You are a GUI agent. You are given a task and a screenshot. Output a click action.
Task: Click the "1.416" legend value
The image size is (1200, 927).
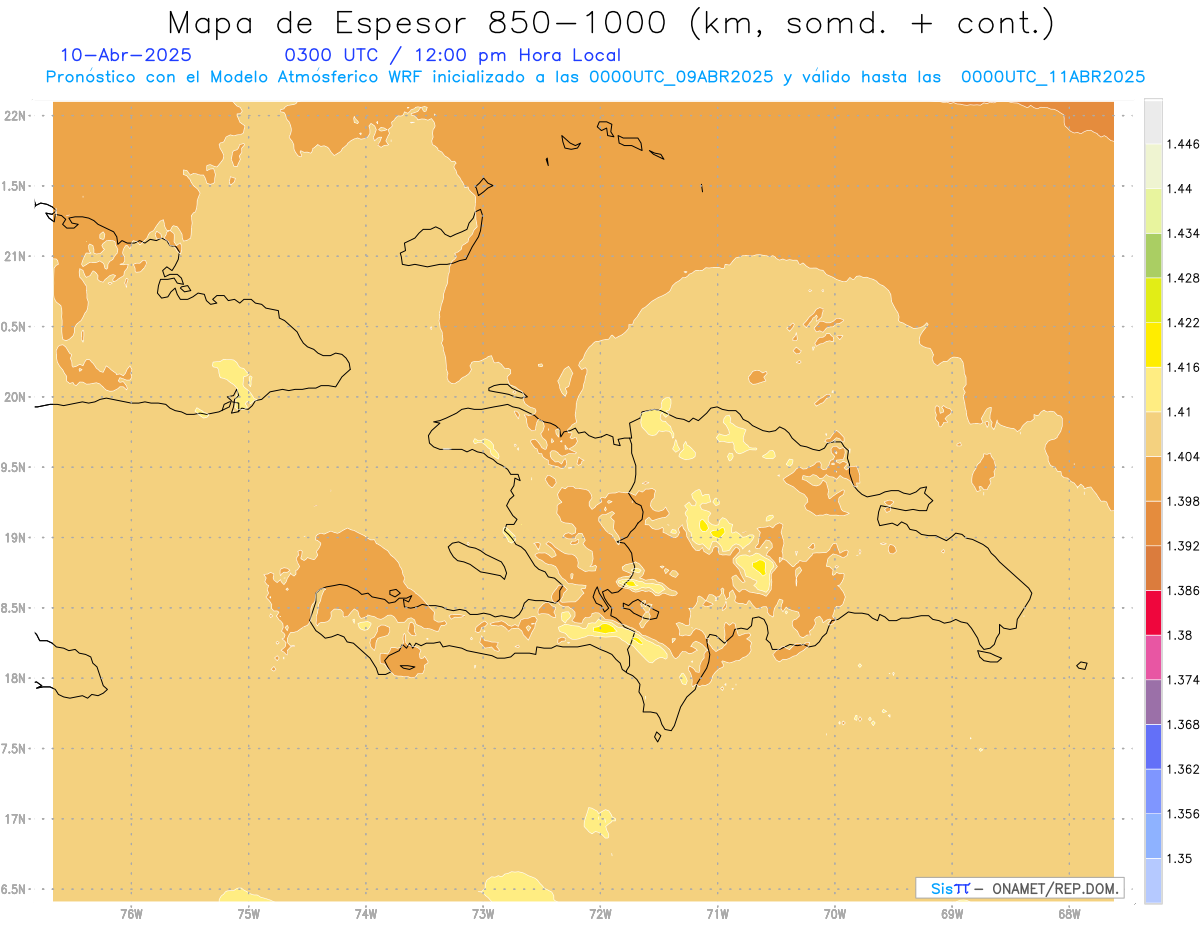[x=1183, y=367]
